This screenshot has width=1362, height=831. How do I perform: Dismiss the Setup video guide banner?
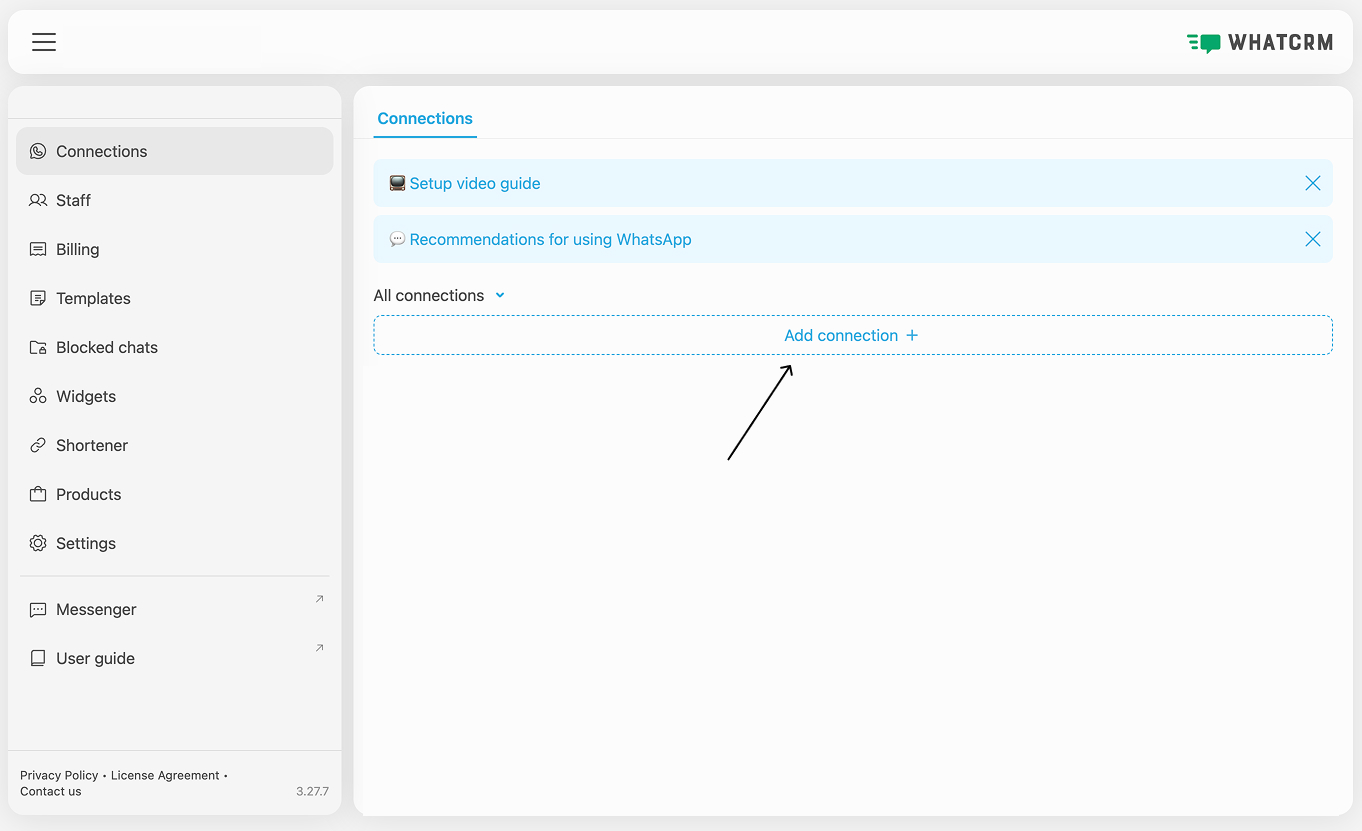click(1312, 183)
